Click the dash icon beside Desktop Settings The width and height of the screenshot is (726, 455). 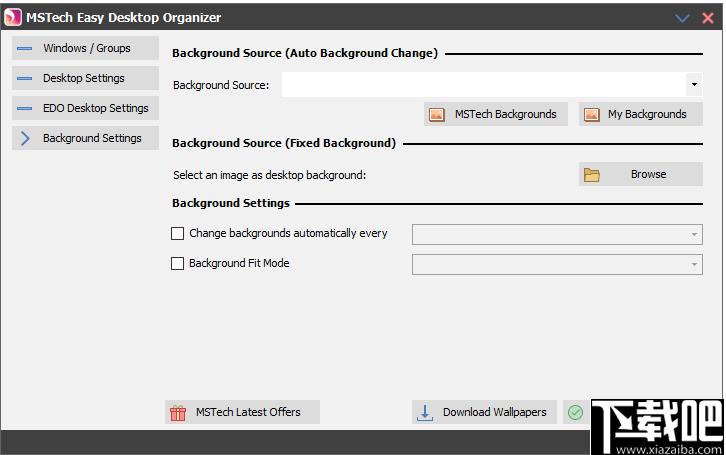[25, 78]
